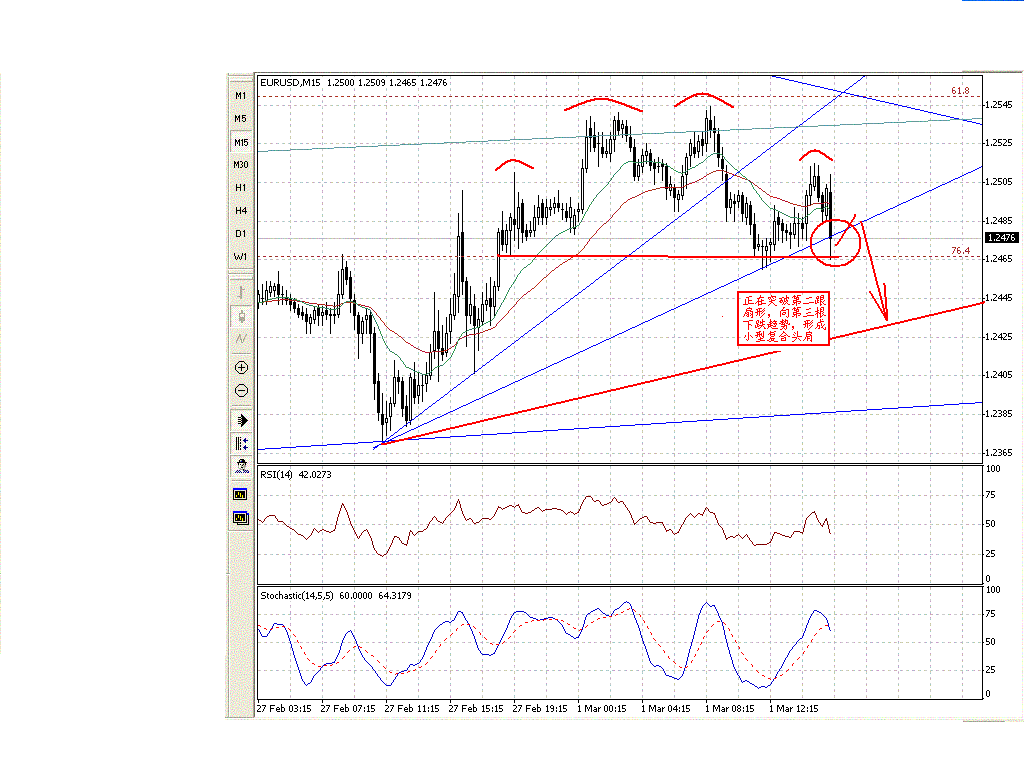Click the zoom out minus icon

(241, 391)
